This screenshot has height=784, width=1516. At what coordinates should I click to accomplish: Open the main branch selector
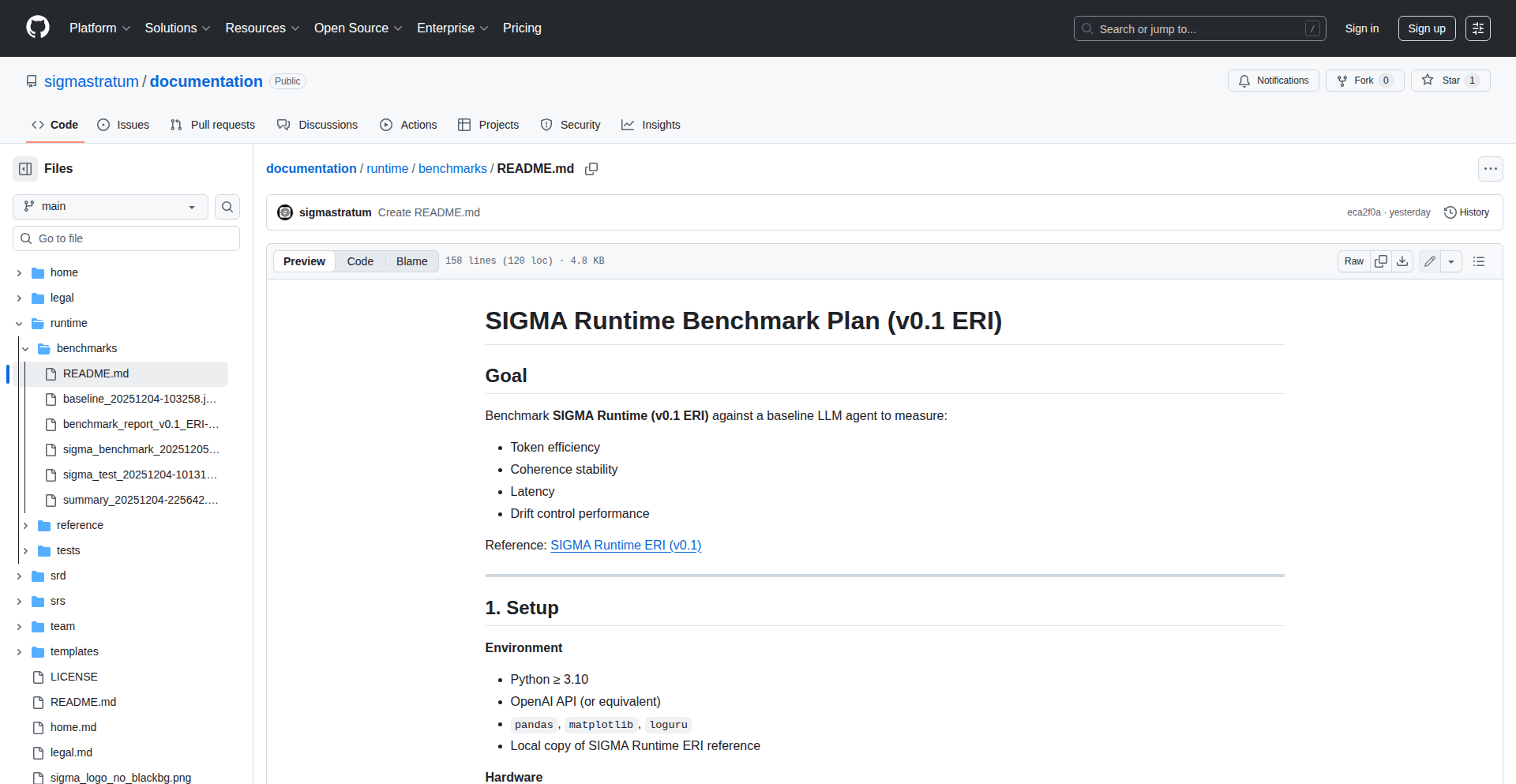pyautogui.click(x=109, y=206)
